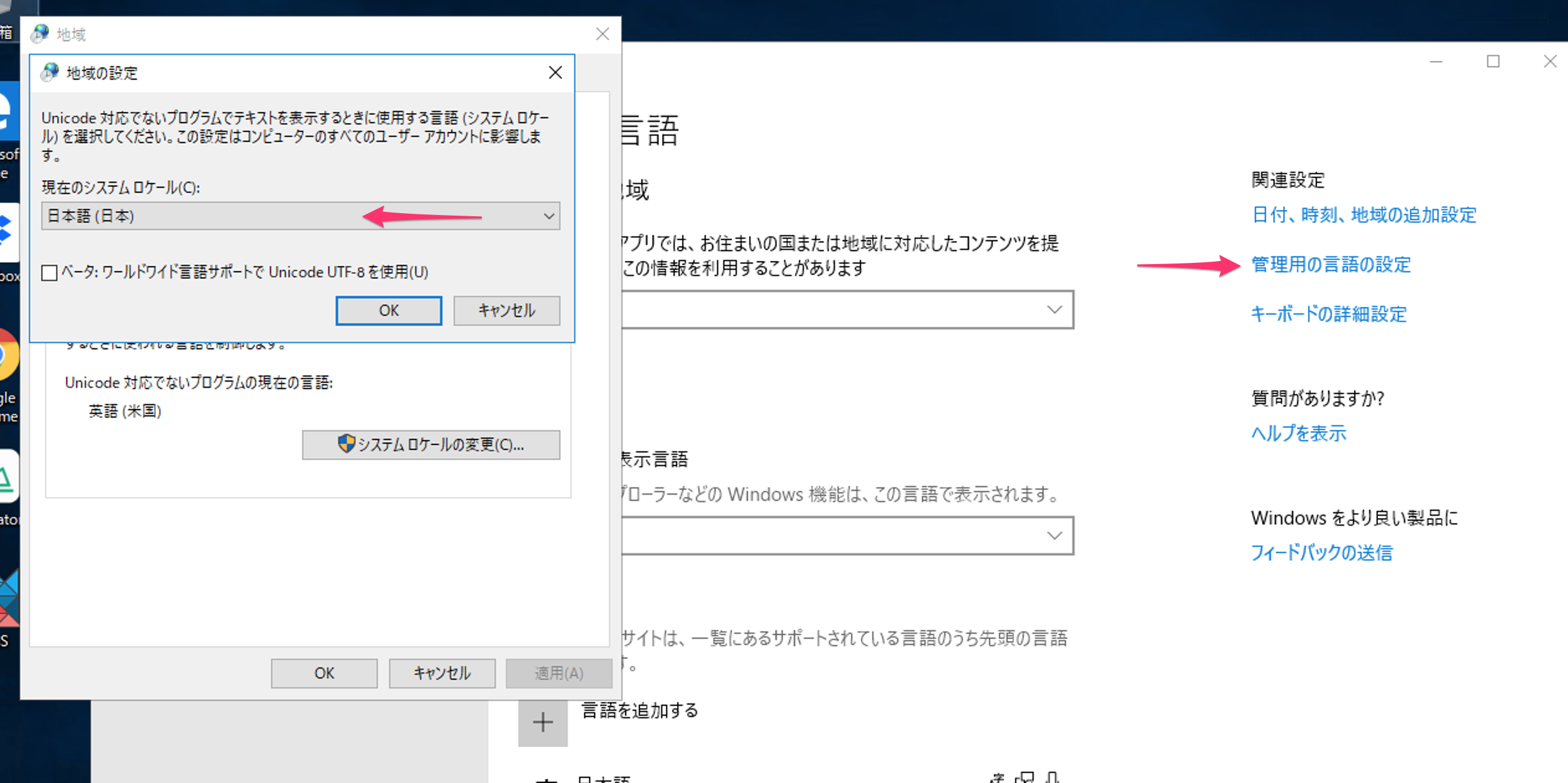Screen dimensions: 1568x783
Task: Click キャンセル in the 地域 window
Action: pyautogui.click(x=442, y=673)
